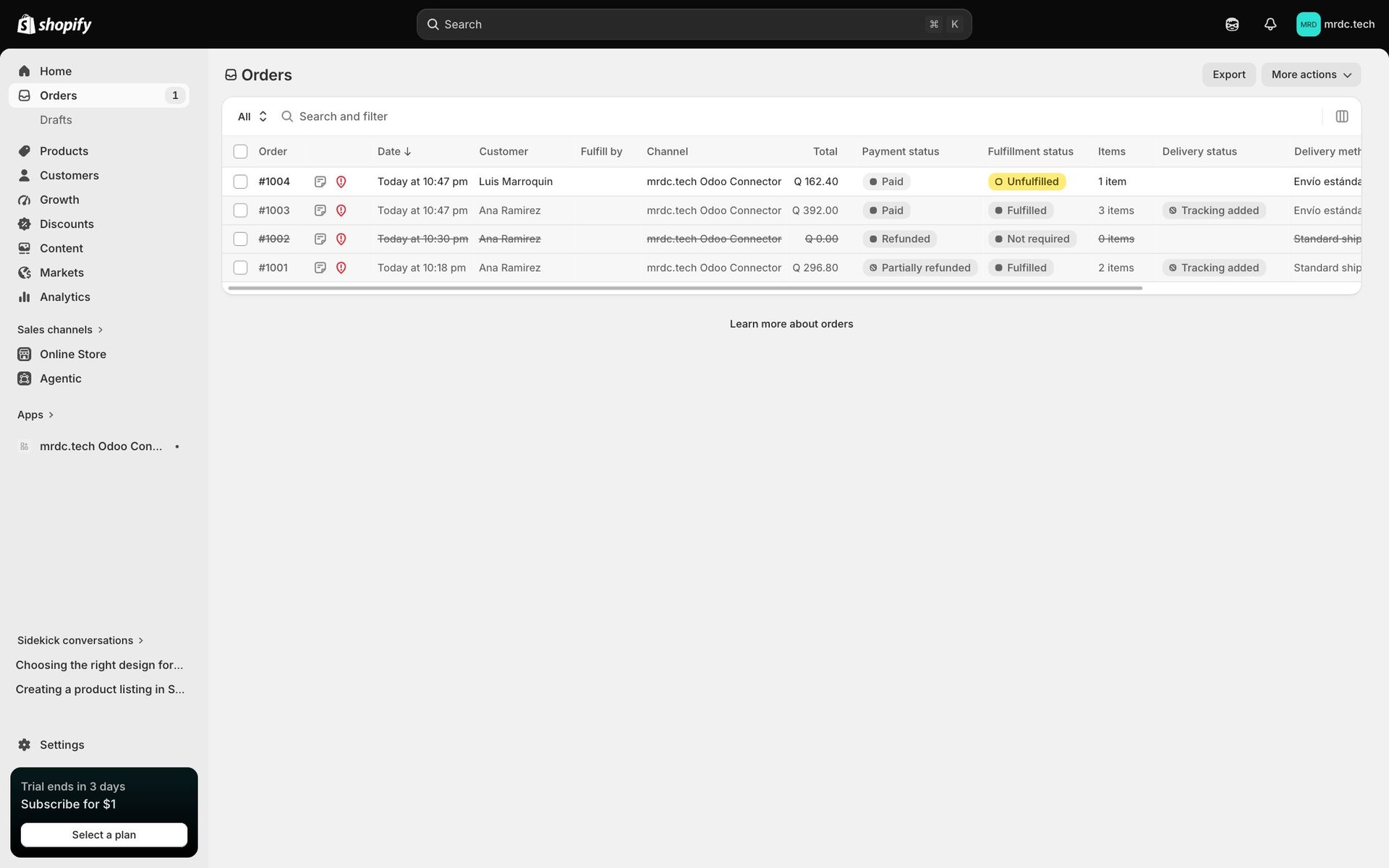Click the top Search bar
The height and width of the screenshot is (868, 1389).
click(x=694, y=25)
